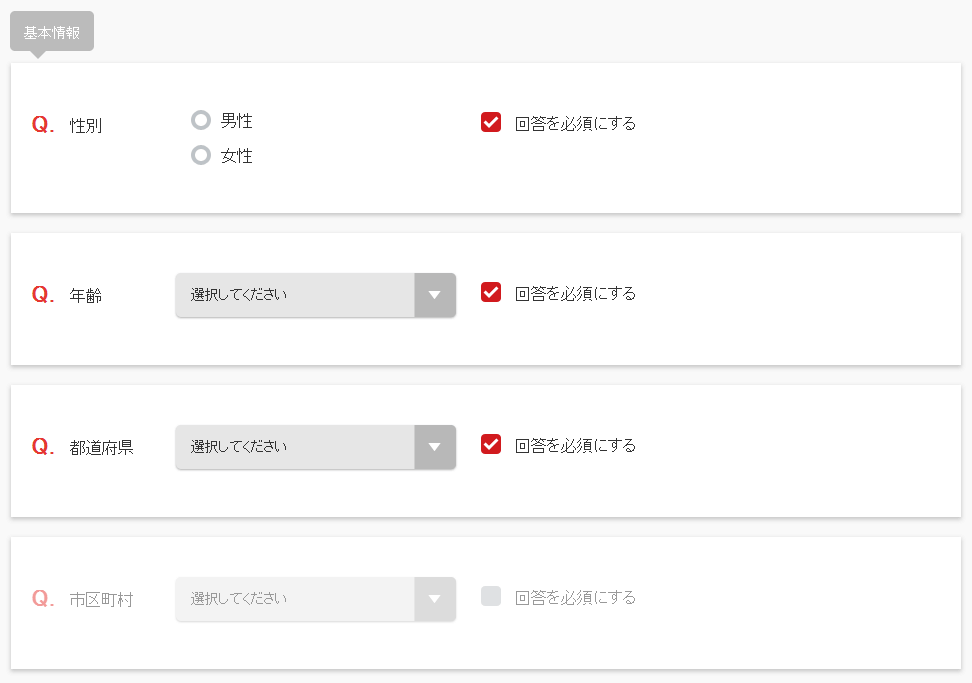Uncheck 回答を必須にする for the 都道府県 question

(x=491, y=445)
